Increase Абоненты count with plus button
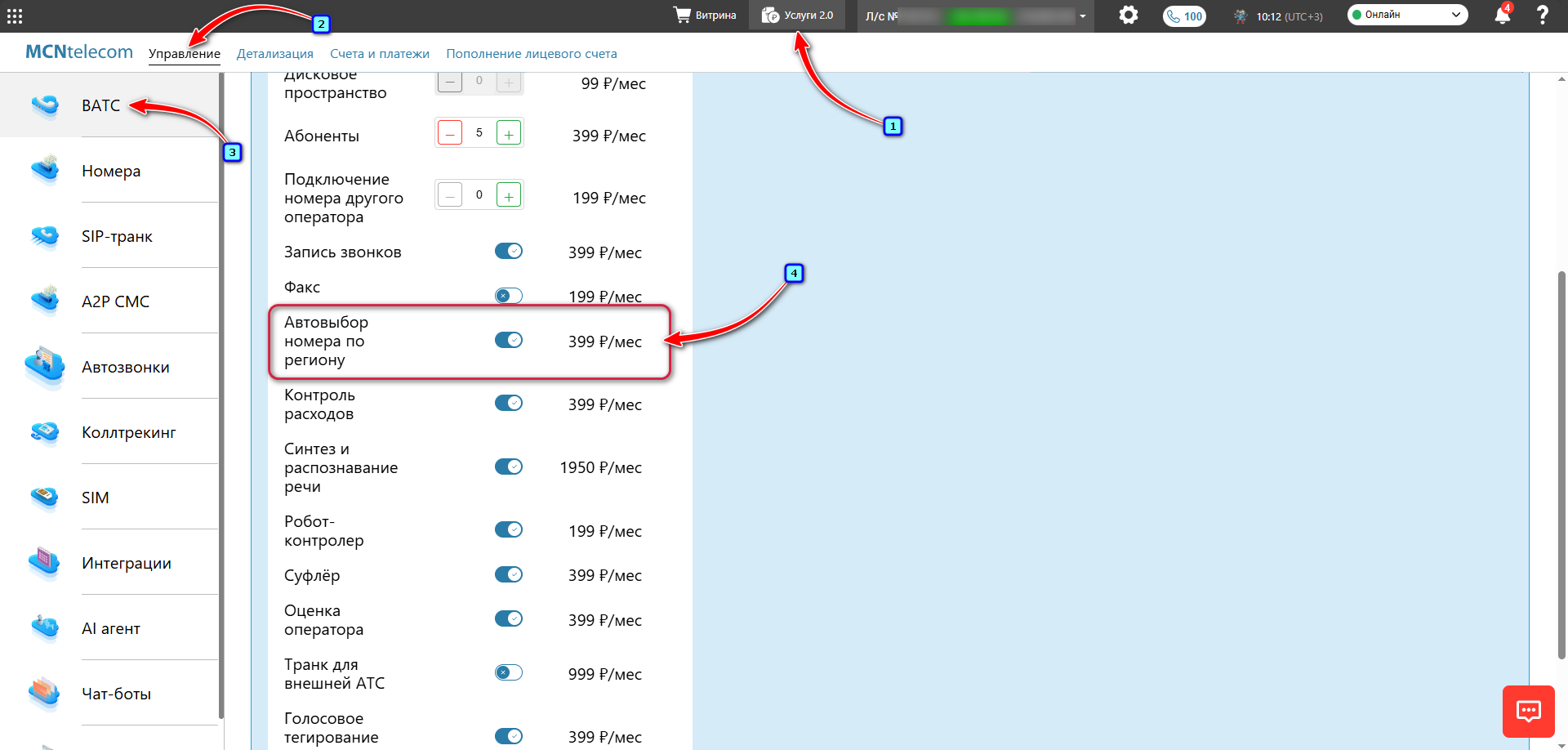Screen dimensions: 1568x750 click(508, 133)
